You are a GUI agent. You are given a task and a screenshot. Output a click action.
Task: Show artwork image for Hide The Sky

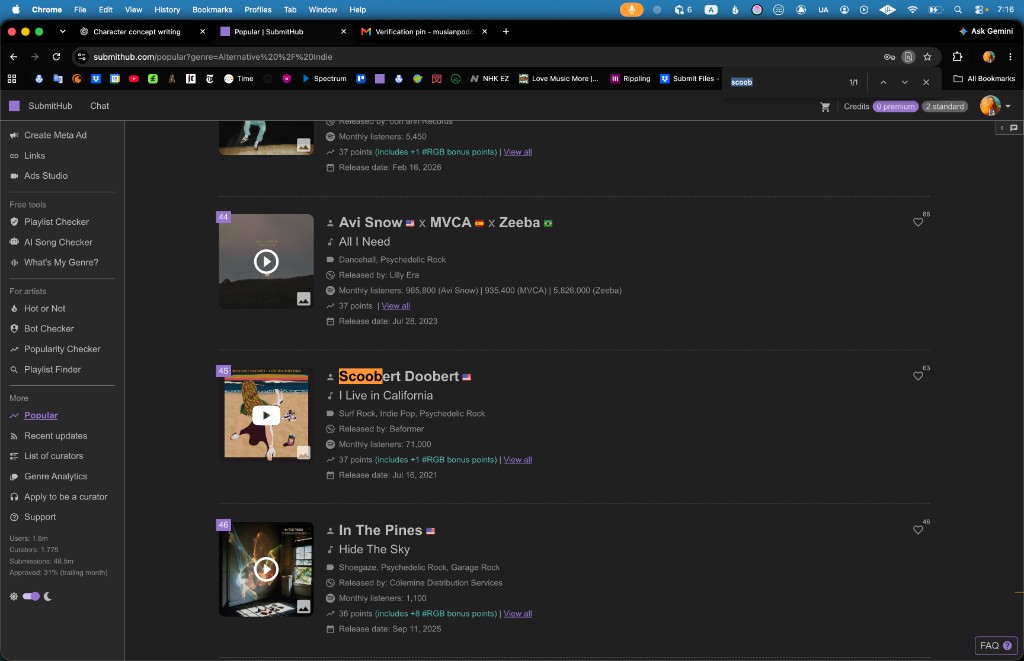click(x=304, y=606)
